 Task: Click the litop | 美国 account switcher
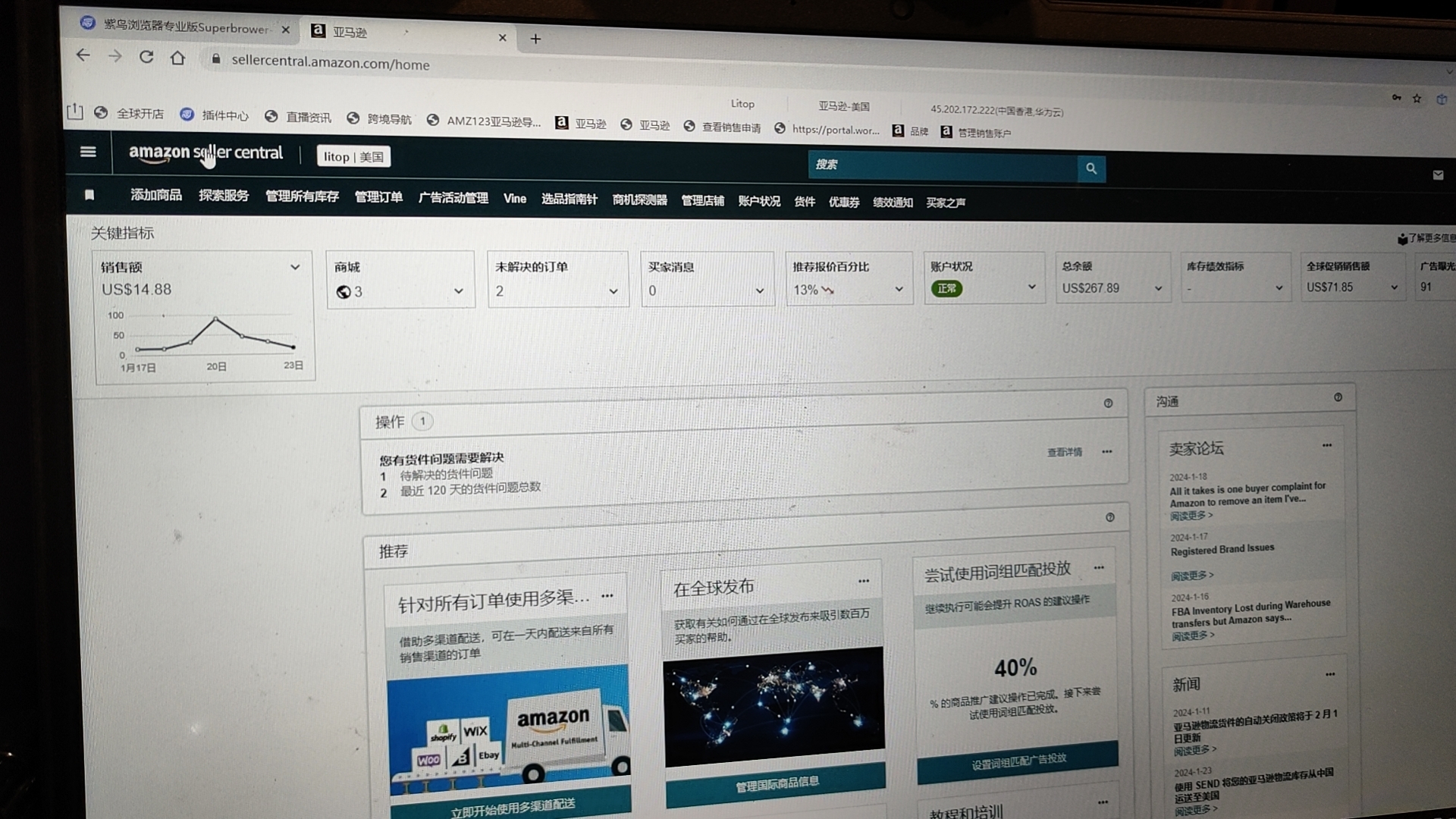point(353,156)
